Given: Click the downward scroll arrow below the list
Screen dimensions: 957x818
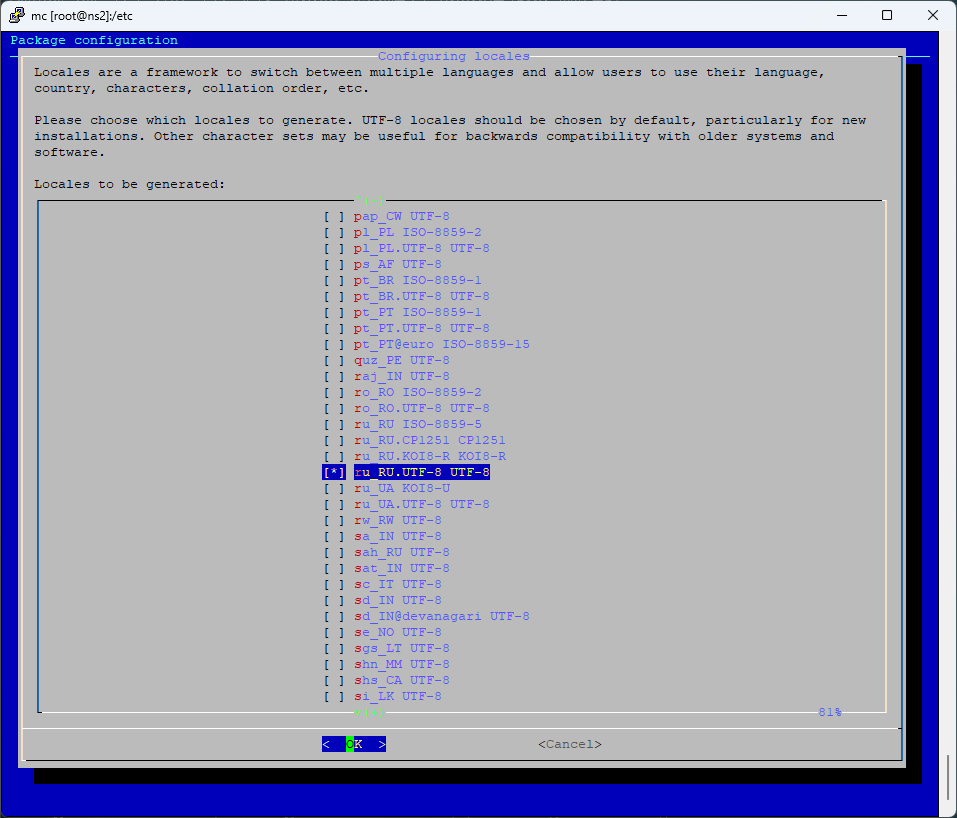Looking at the screenshot, I should (359, 712).
